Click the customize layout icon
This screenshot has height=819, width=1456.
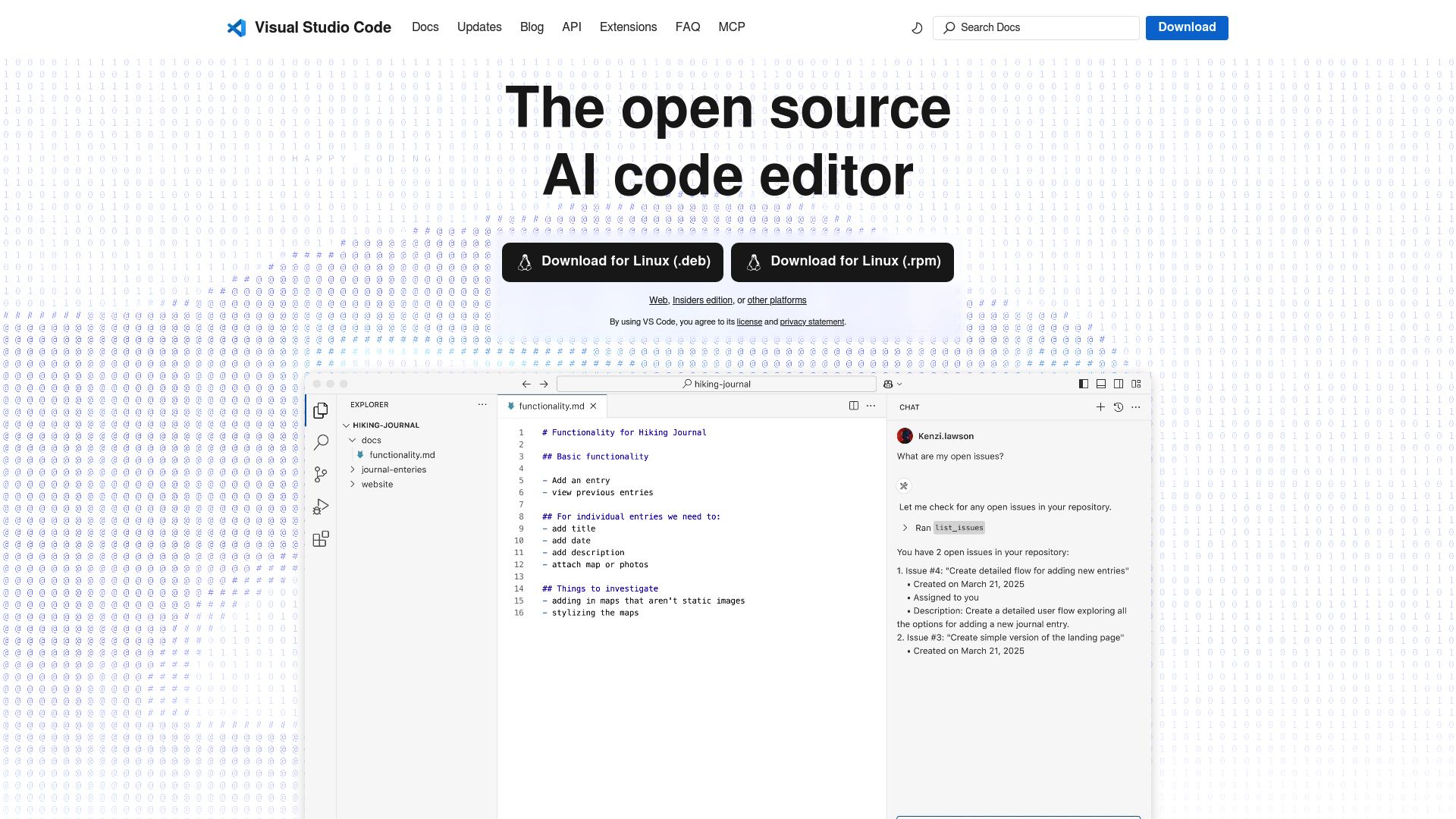pyautogui.click(x=1136, y=384)
